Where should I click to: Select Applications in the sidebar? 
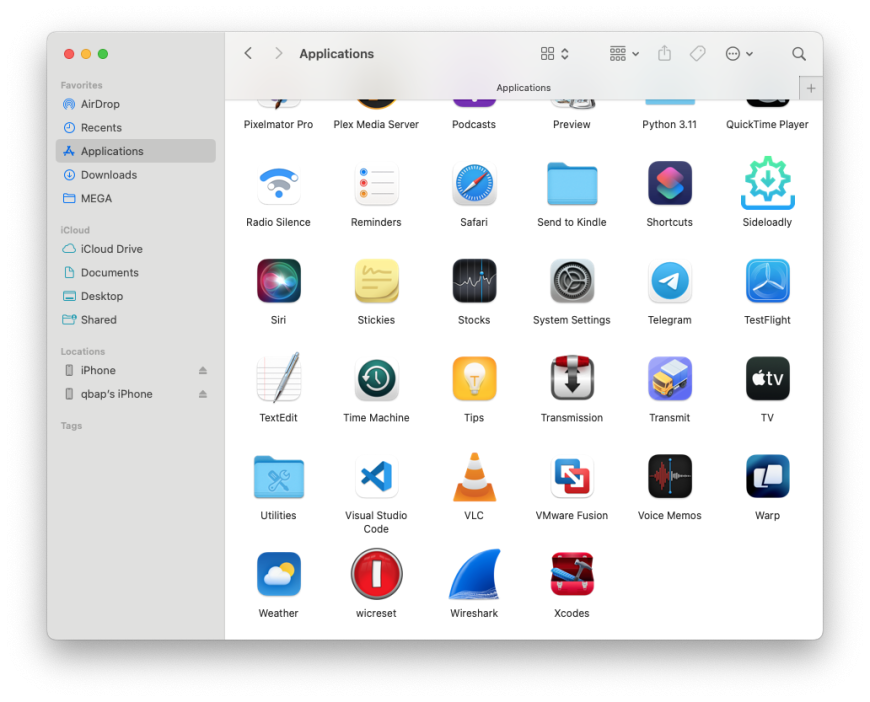(x=136, y=151)
